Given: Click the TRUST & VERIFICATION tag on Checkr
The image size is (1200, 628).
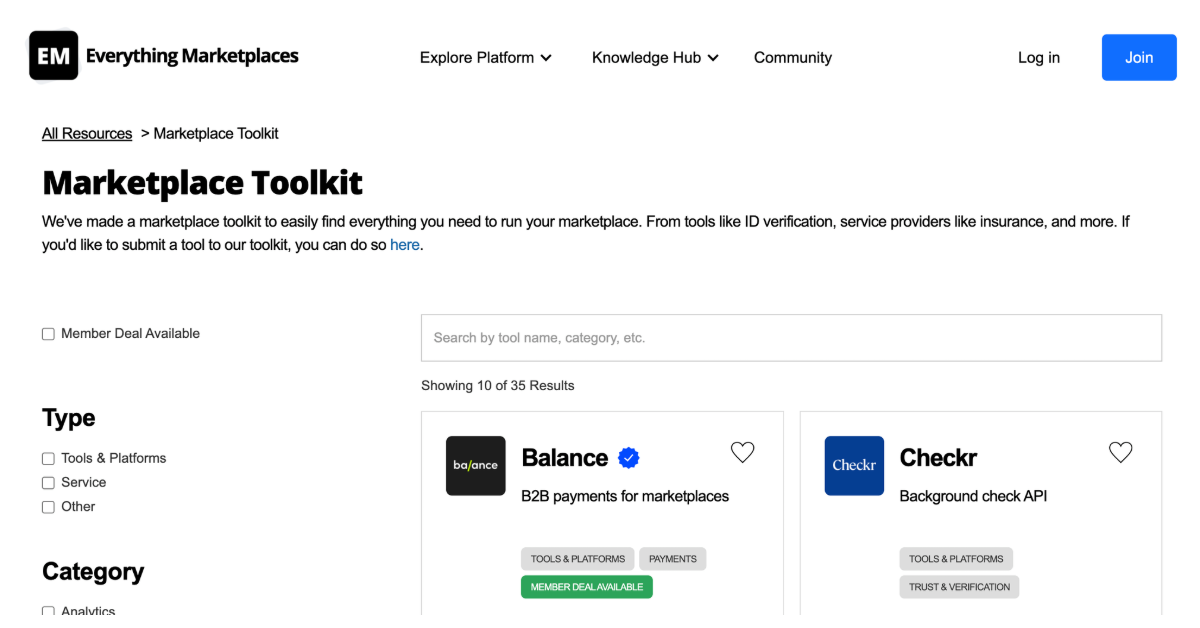Looking at the screenshot, I should pyautogui.click(x=958, y=587).
